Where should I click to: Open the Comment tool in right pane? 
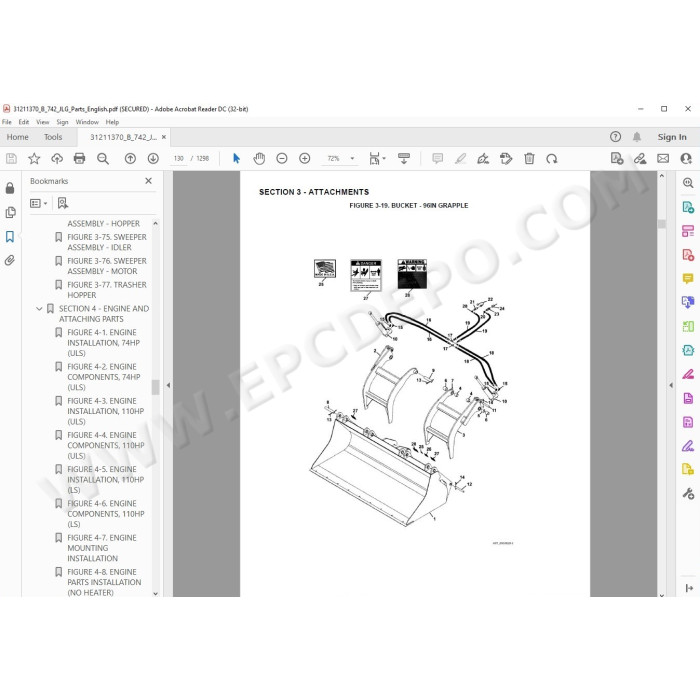(688, 279)
